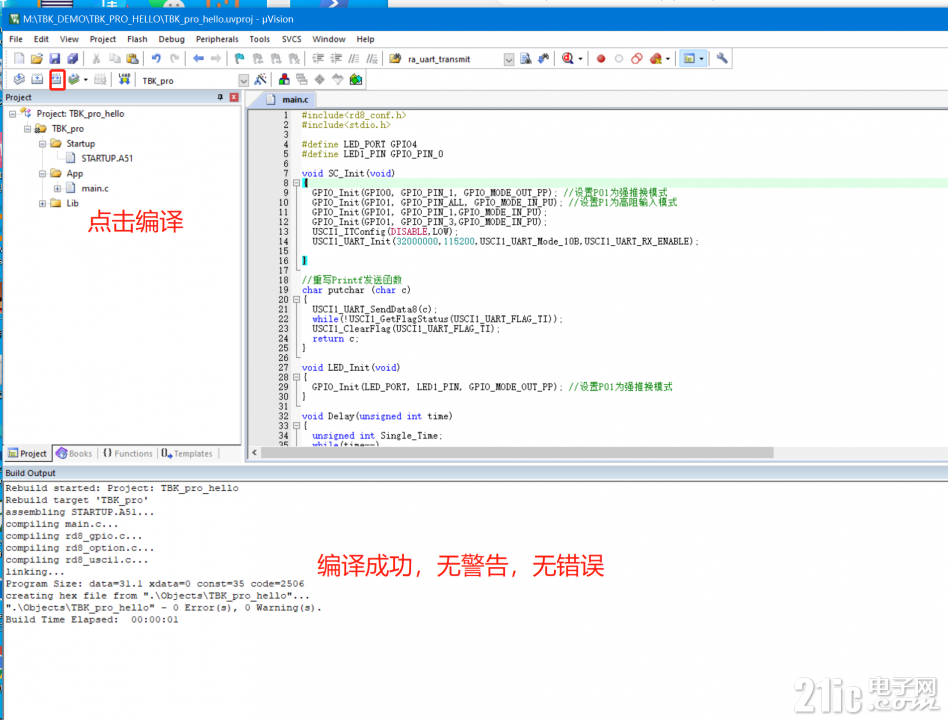Collapse the App folder
The image size is (948, 720).
tap(42, 174)
